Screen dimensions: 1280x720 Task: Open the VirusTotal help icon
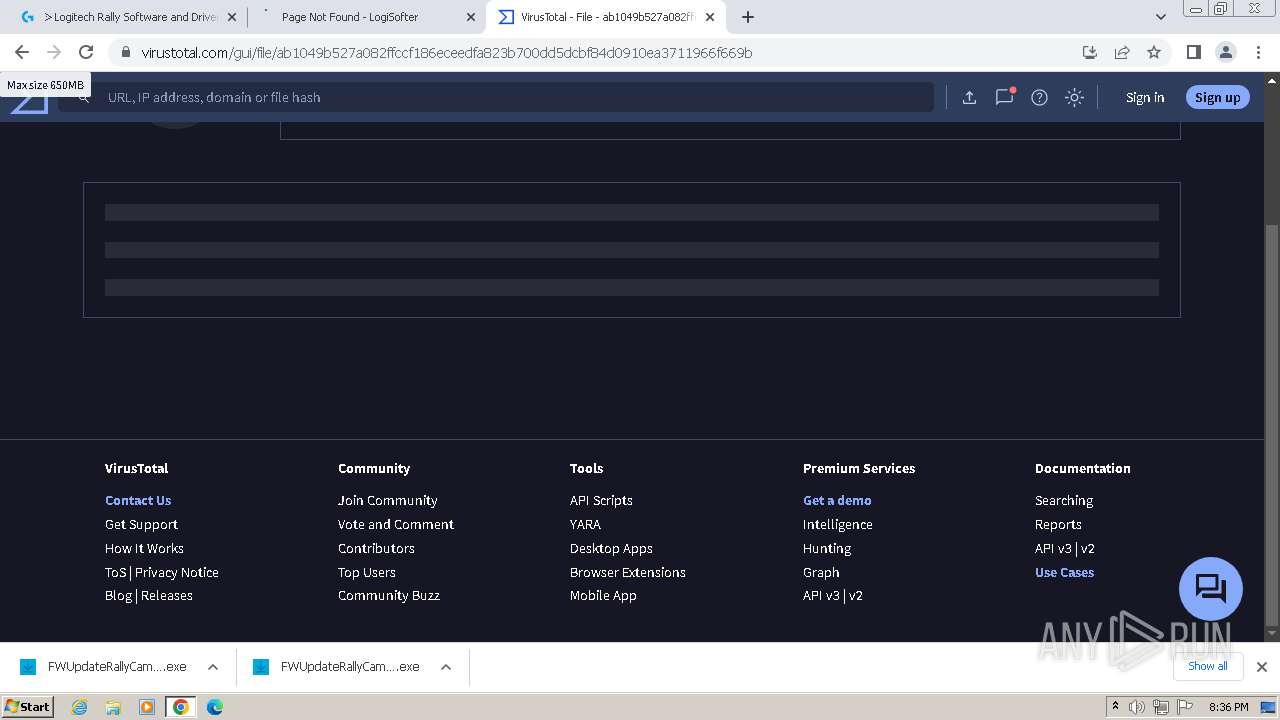[1039, 97]
